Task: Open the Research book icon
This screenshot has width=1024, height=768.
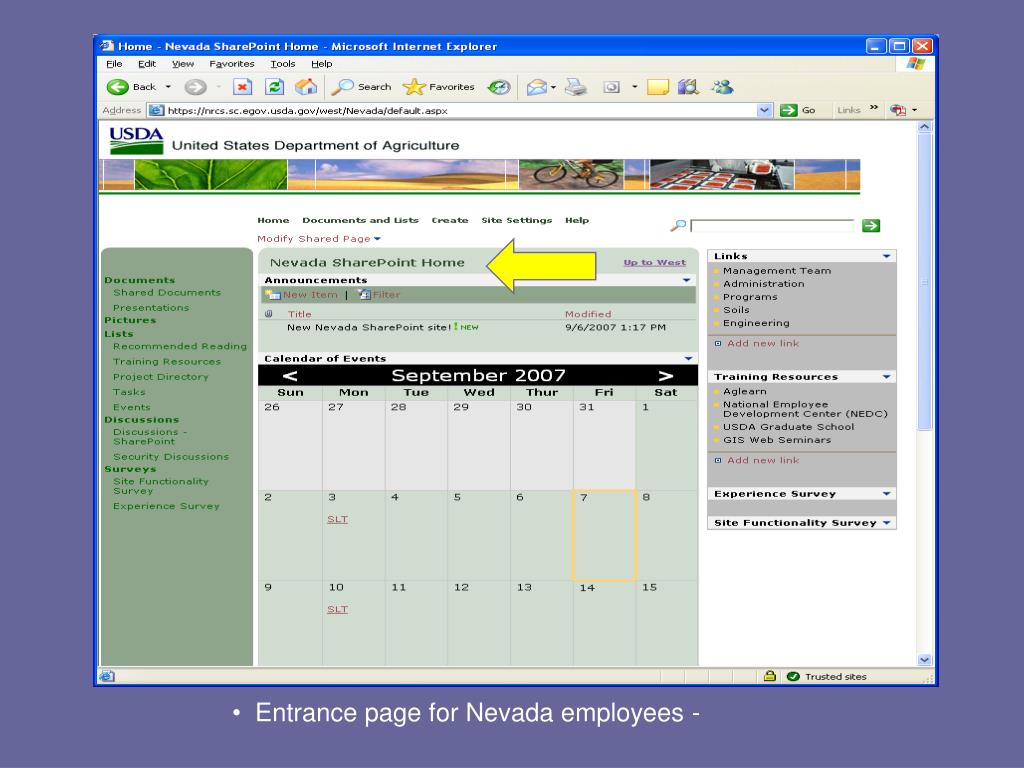Action: [688, 87]
